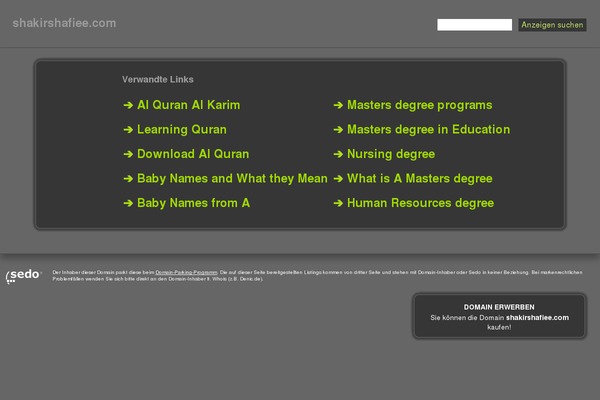Open Baby Names and What they Mean
600x400 pixels.
point(232,178)
